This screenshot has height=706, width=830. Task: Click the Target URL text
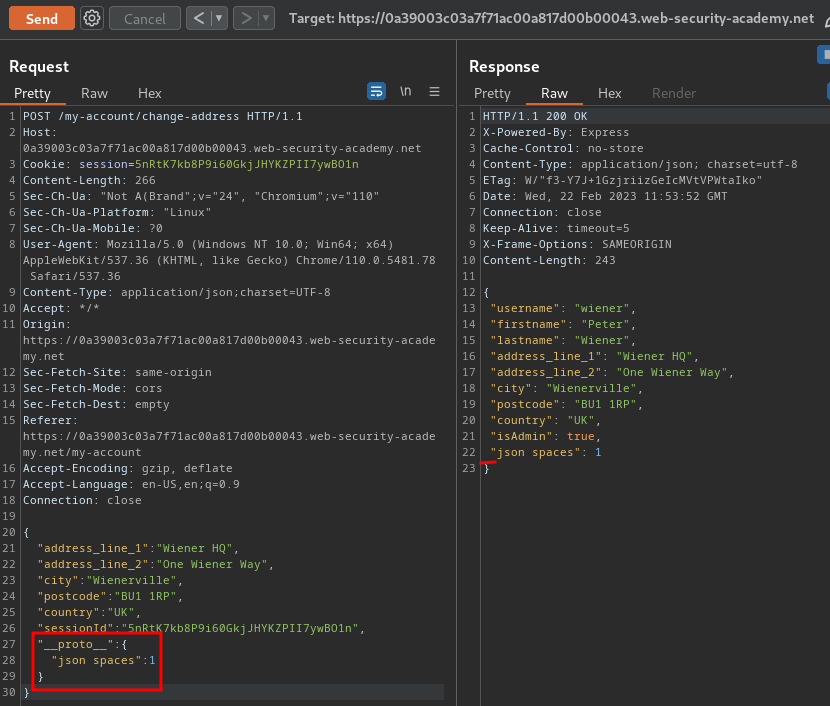pyautogui.click(x=551, y=19)
